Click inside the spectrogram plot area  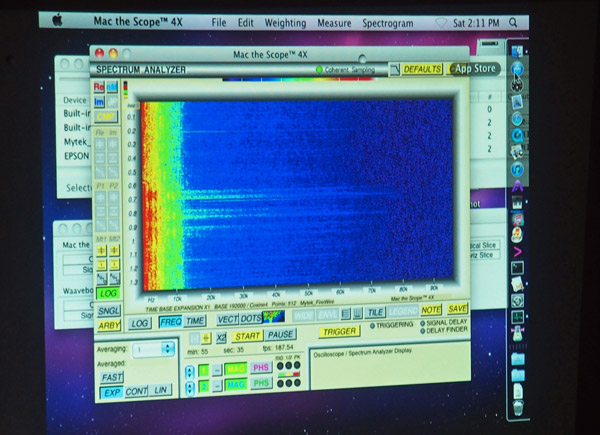297,195
